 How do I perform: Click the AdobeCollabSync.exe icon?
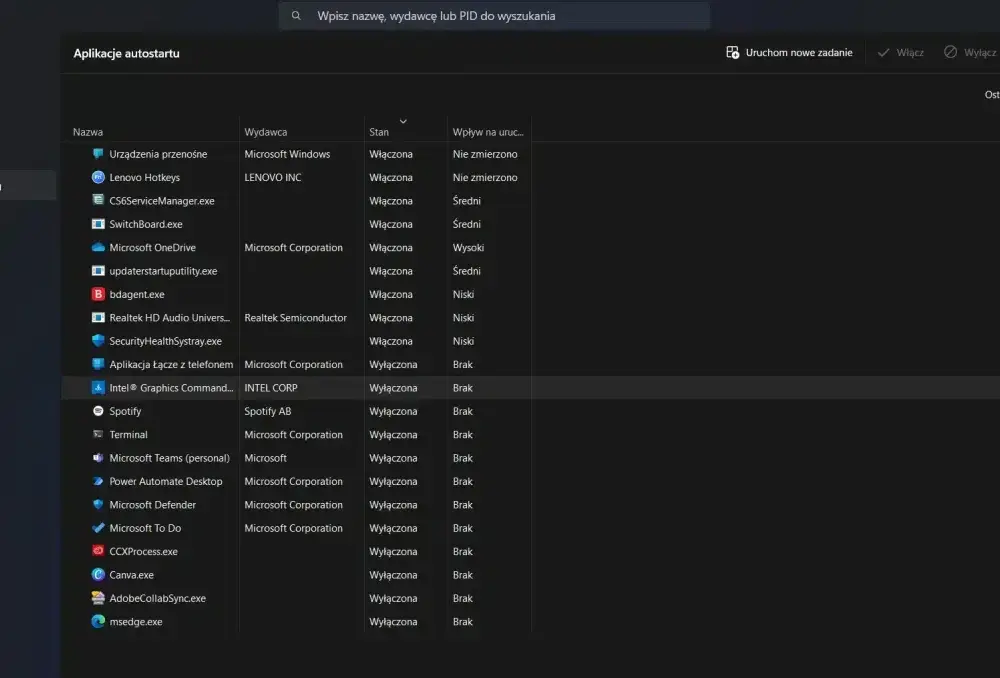pyautogui.click(x=98, y=598)
